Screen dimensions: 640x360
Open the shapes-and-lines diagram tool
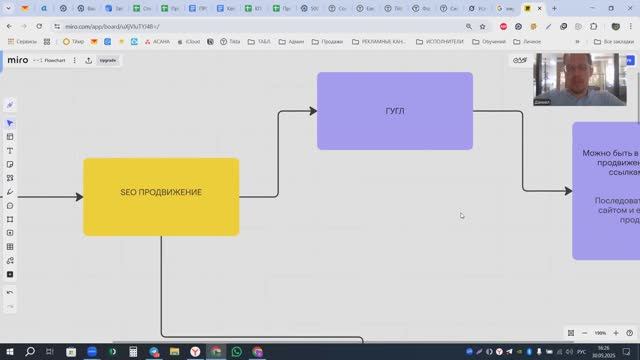click(10, 261)
